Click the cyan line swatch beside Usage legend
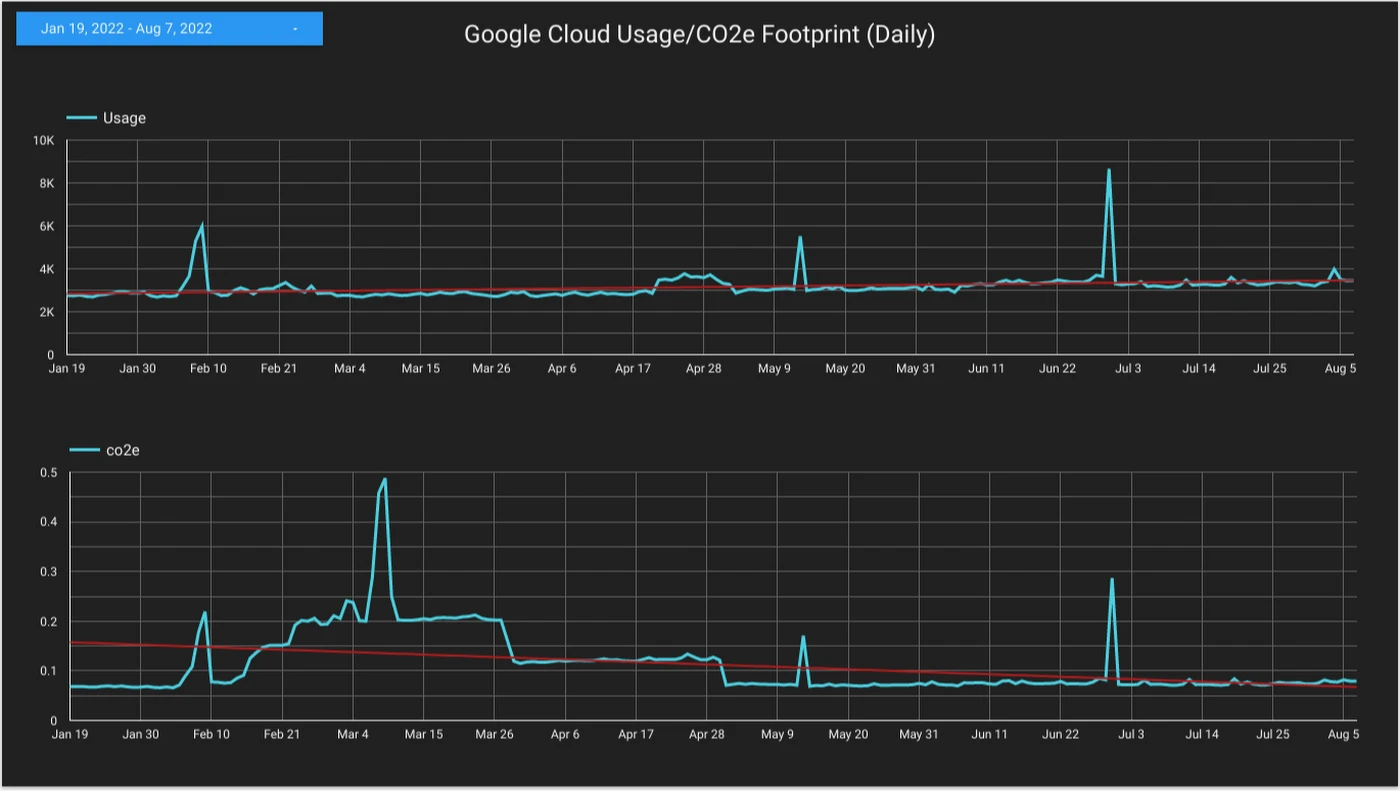Viewport: 1400px width, 791px height. tap(81, 118)
